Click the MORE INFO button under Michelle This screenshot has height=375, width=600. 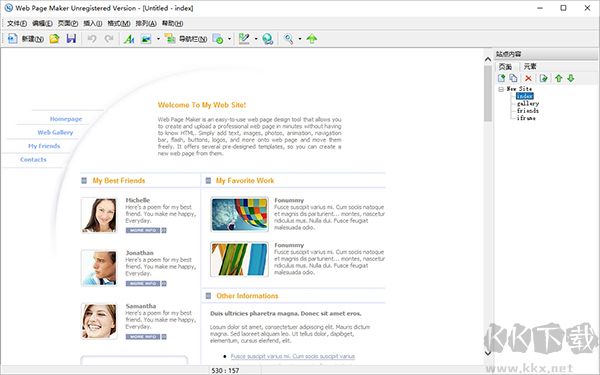(146, 230)
